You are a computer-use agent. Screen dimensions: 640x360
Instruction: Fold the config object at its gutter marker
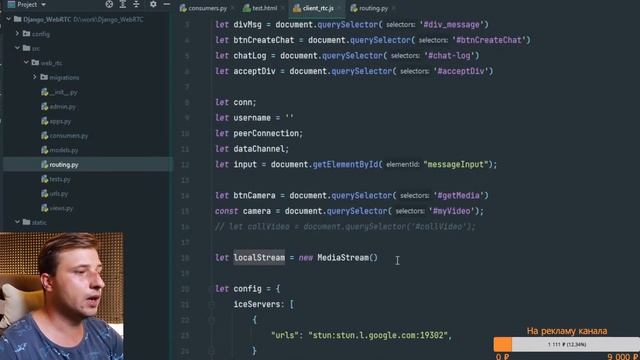tap(211, 289)
